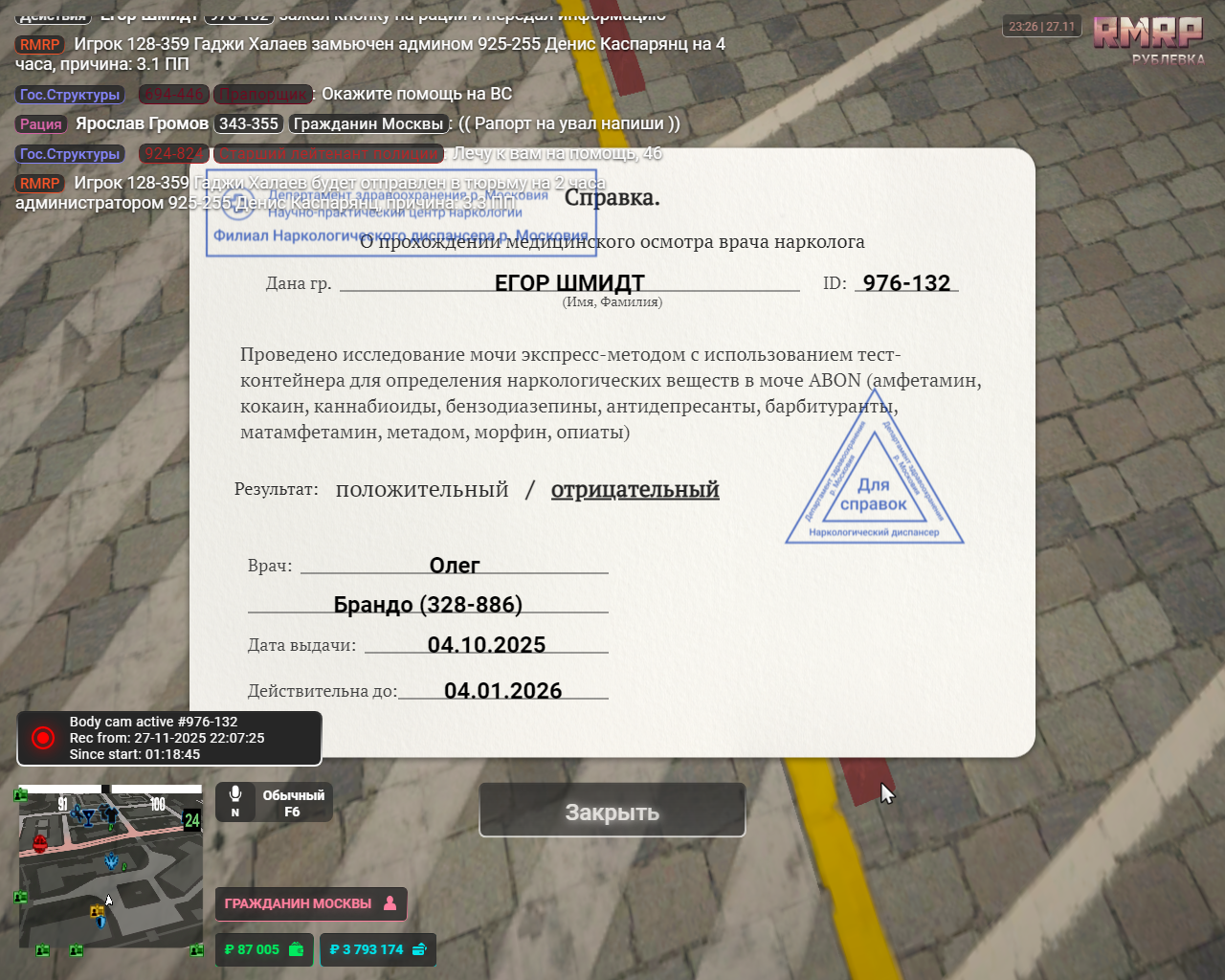The width and height of the screenshot is (1225, 980).
Task: Click the red body cam recording indicator
Action: pos(43,738)
